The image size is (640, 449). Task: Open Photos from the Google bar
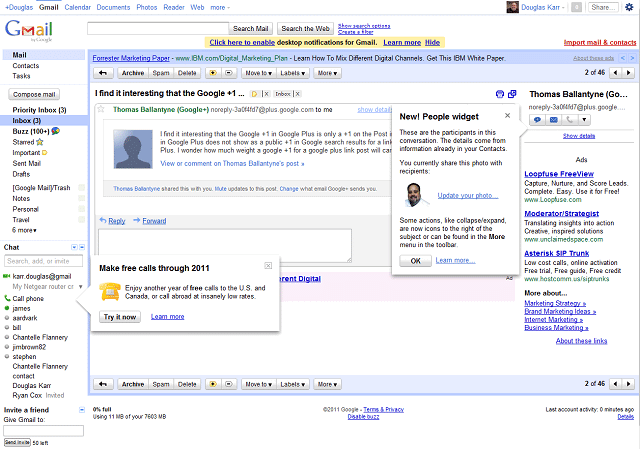point(147,7)
